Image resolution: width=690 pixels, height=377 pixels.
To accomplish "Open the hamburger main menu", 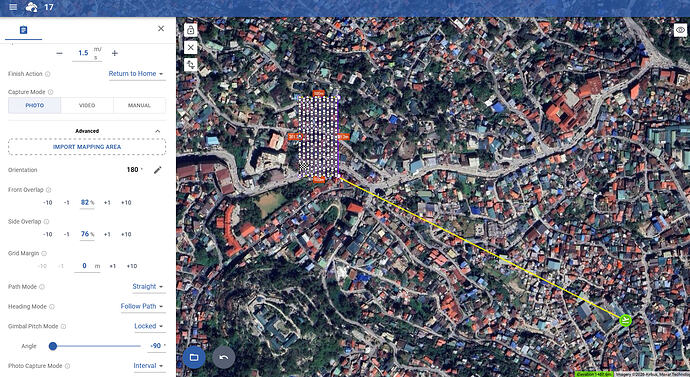I will pos(13,7).
